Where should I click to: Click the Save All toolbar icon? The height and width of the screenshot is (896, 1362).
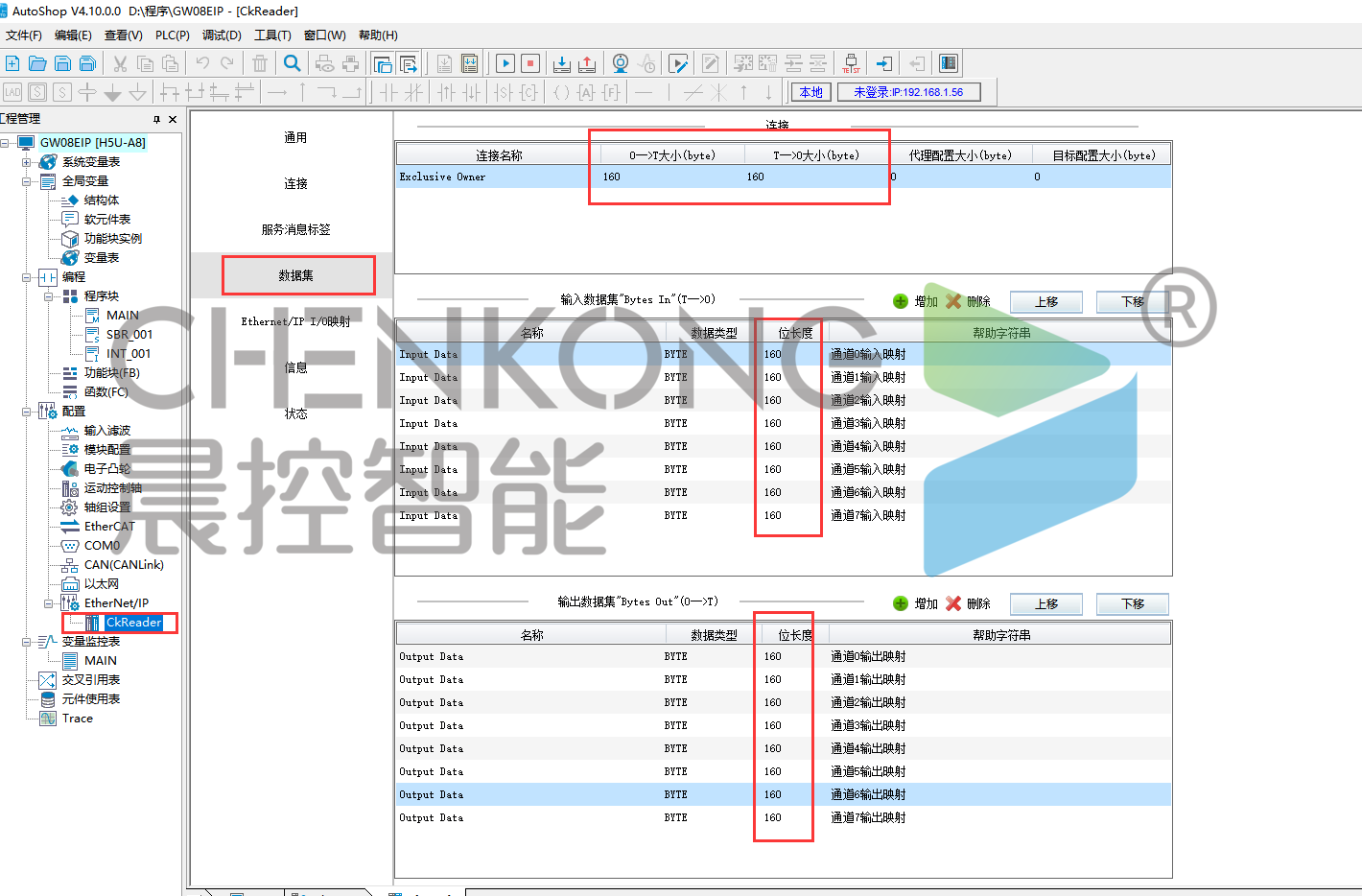pyautogui.click(x=87, y=63)
